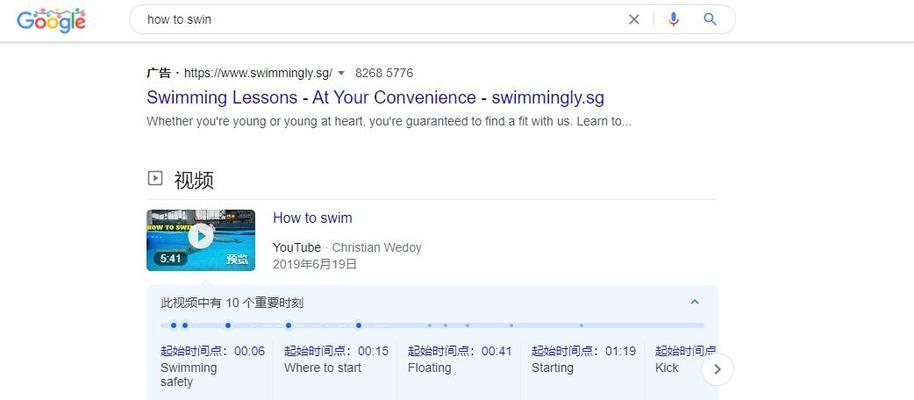
Task: Jump to Starting moment at 01:19
Action: click(x=583, y=360)
